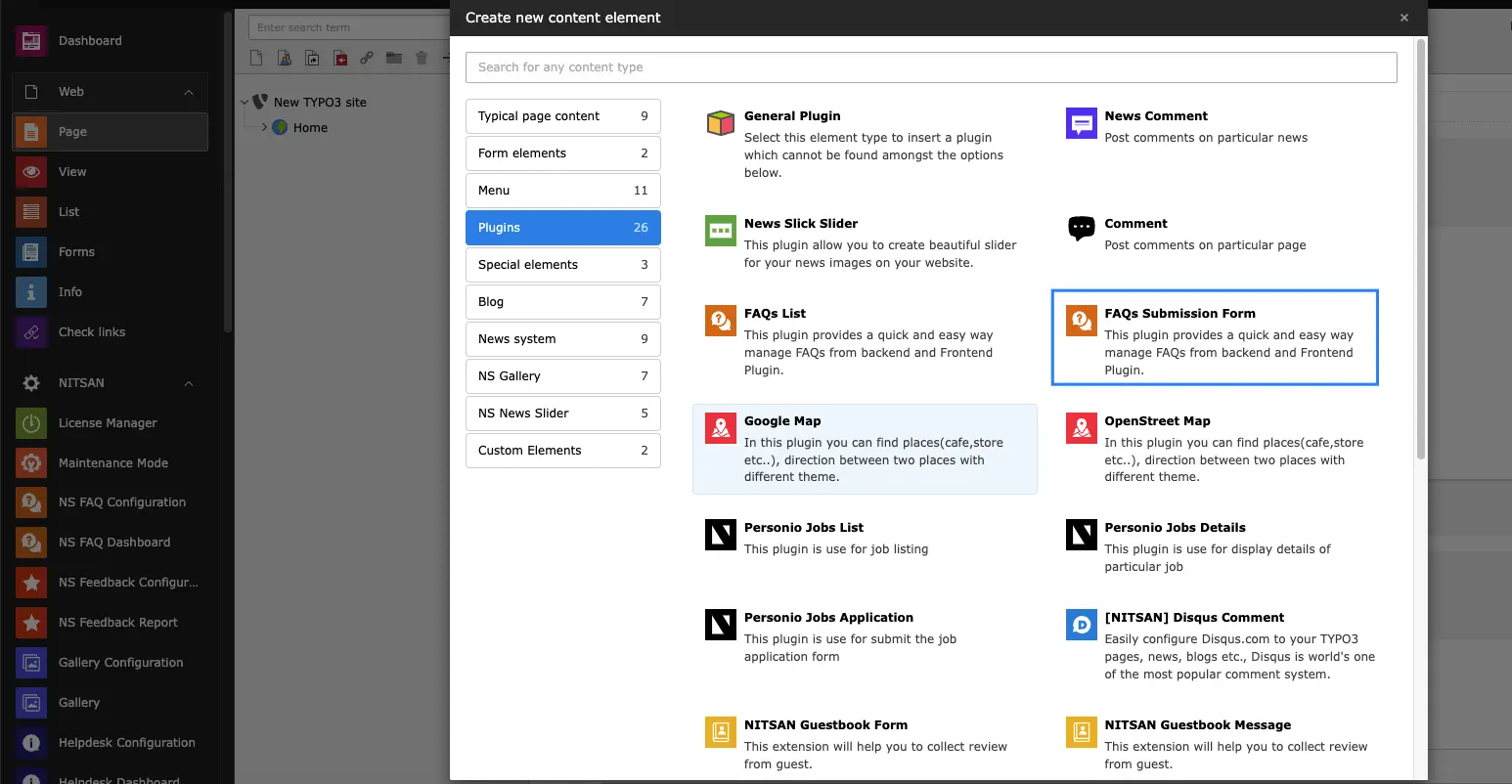
Task: Open the View module
Action: (110, 172)
